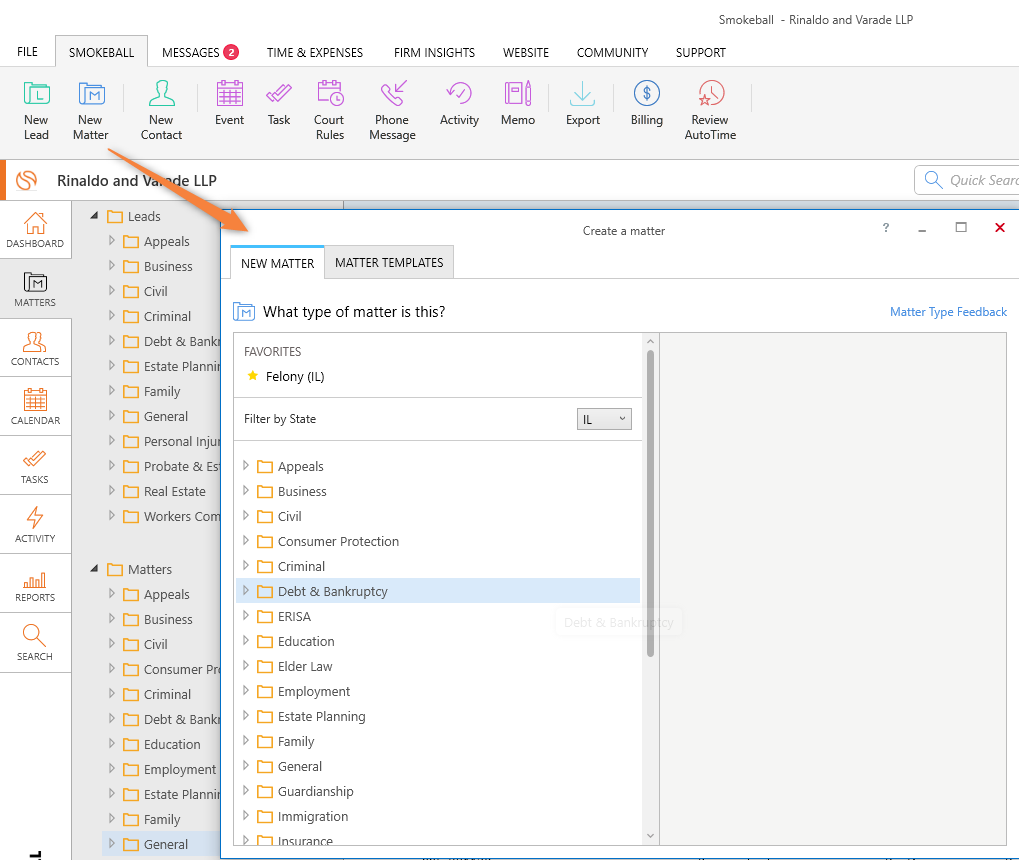The height and width of the screenshot is (860, 1019).
Task: Open the COMMUNITY tab
Action: [612, 52]
